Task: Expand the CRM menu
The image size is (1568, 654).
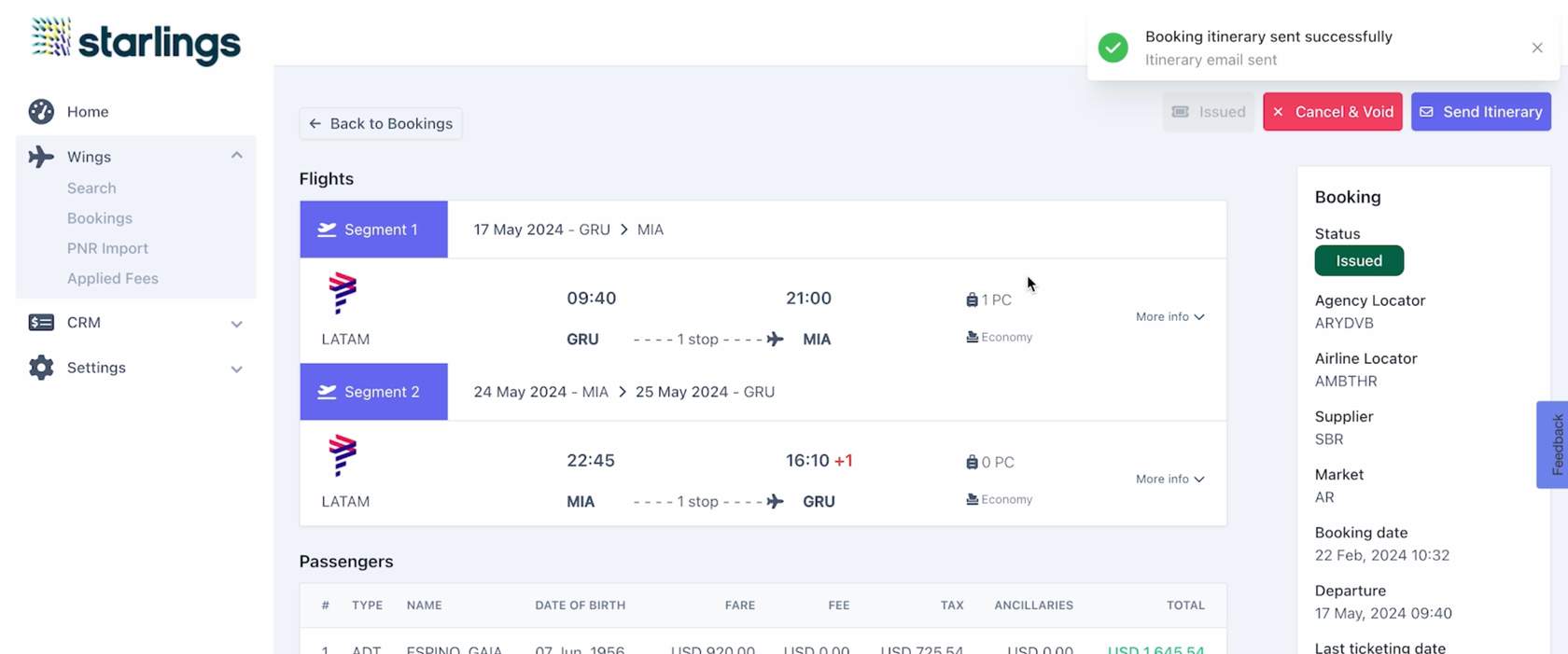Action: (x=236, y=324)
